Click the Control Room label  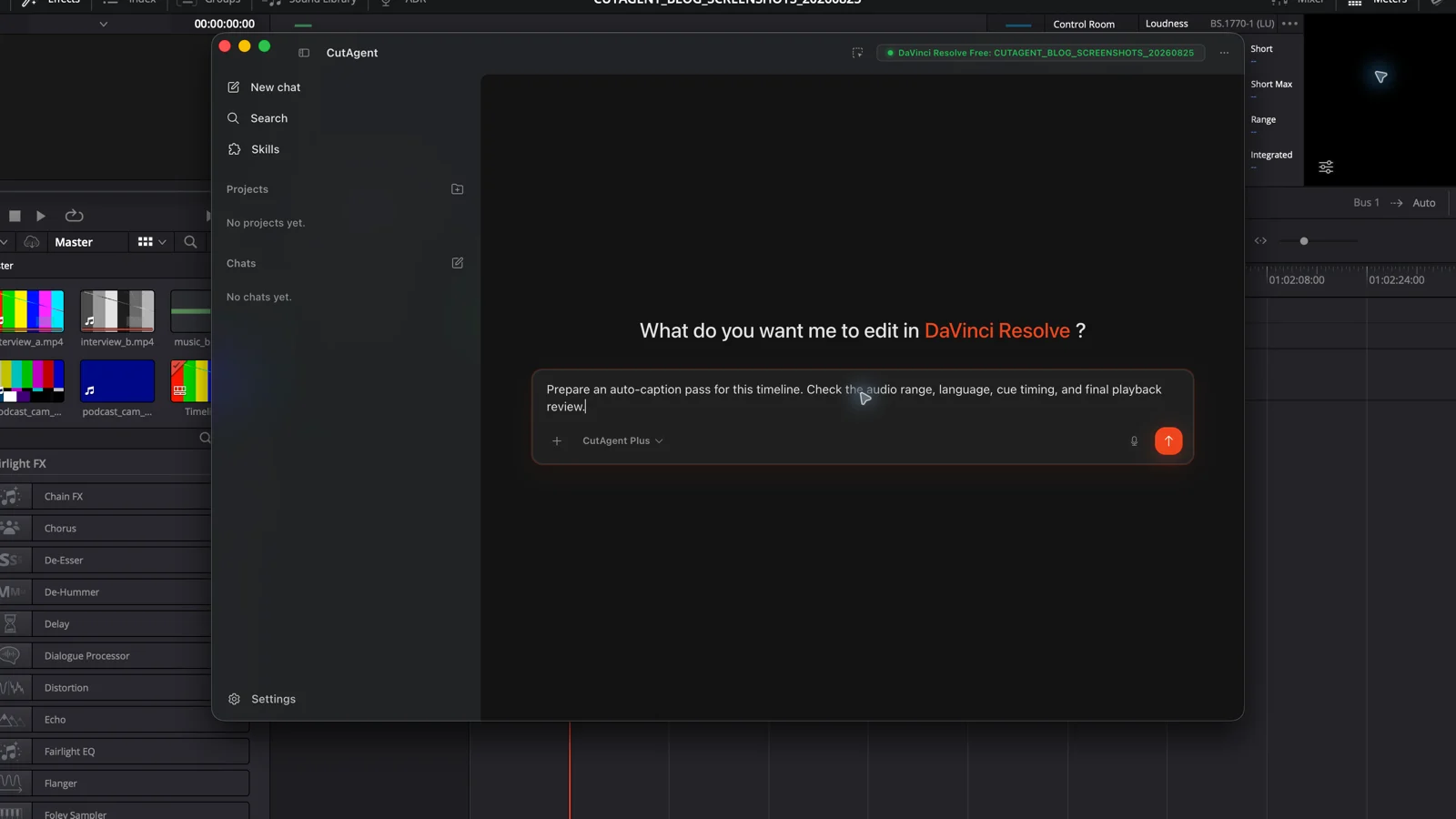click(1084, 25)
